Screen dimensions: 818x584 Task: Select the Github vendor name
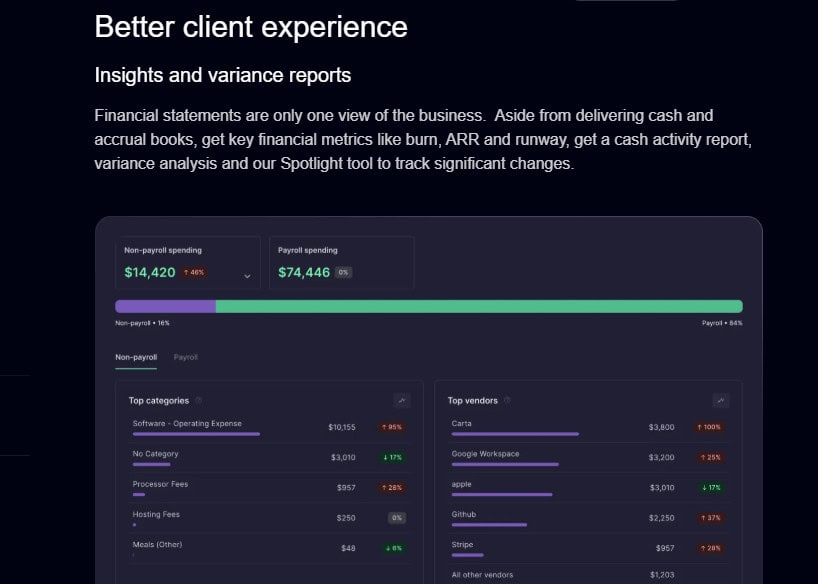[464, 514]
